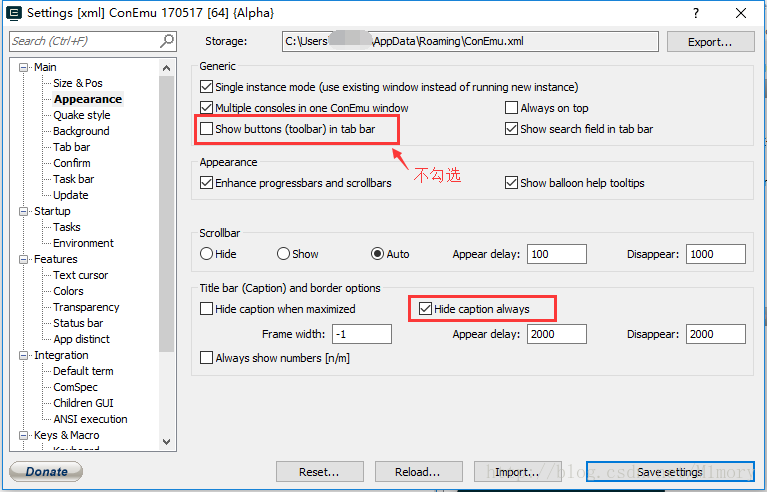Viewport: 767px width, 492px height.
Task: Click the Donate button
Action: 46,472
